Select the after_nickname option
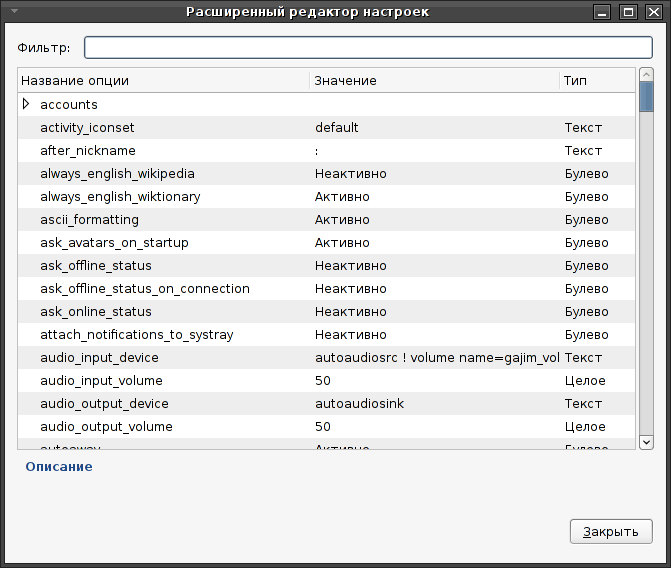 click(x=88, y=151)
